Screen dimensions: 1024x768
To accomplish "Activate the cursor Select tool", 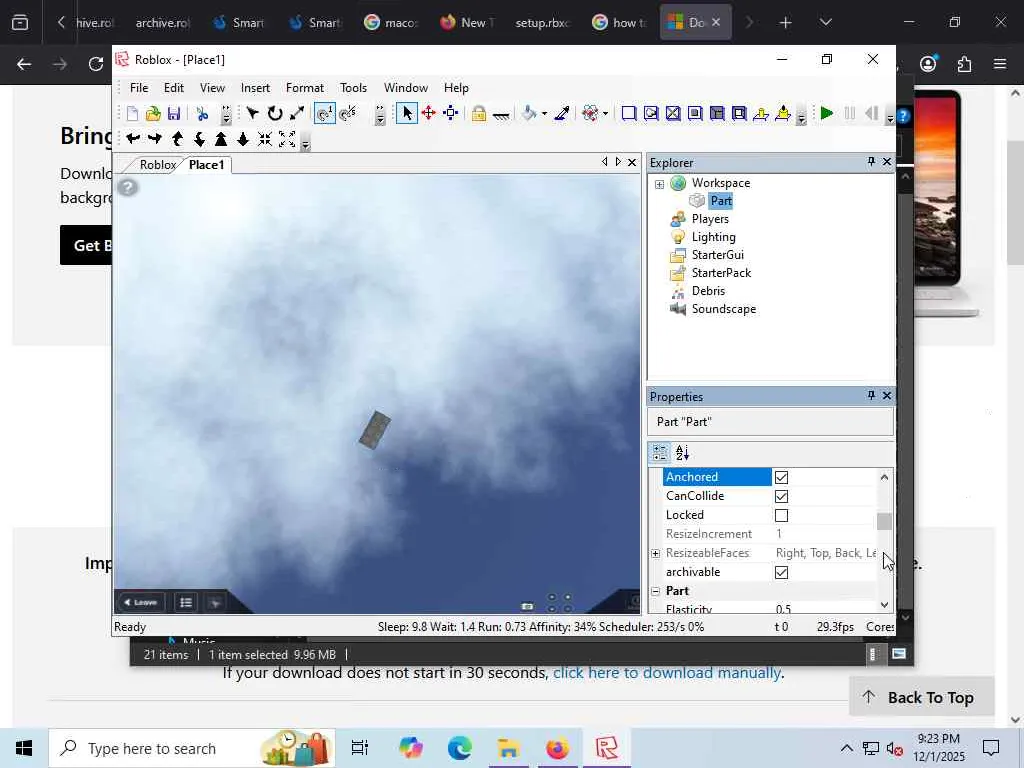I will point(407,114).
